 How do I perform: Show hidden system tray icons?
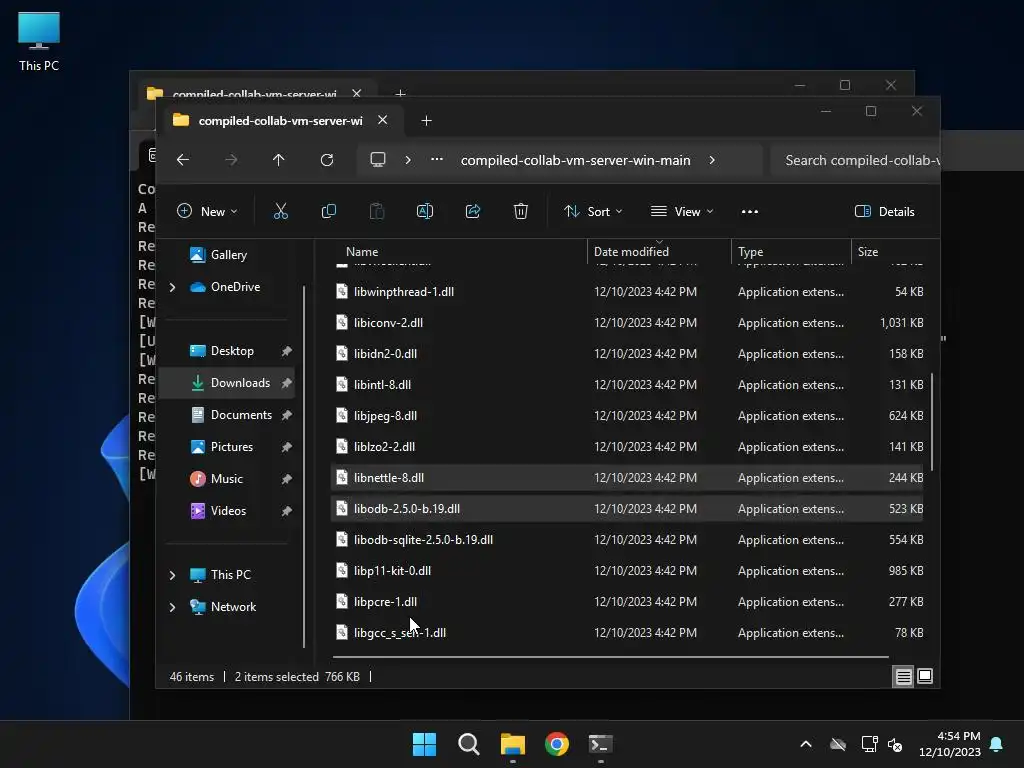[806, 744]
